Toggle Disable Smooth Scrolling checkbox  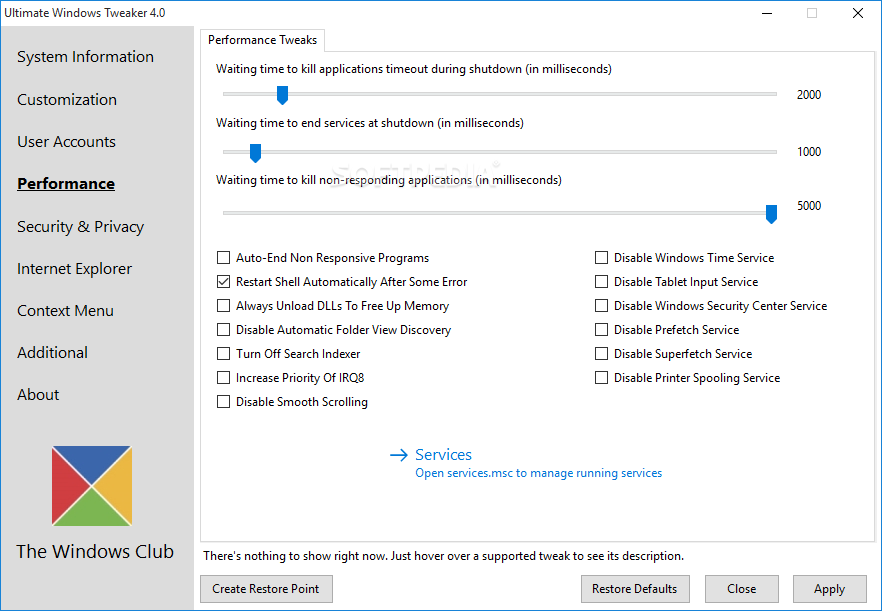click(x=223, y=402)
